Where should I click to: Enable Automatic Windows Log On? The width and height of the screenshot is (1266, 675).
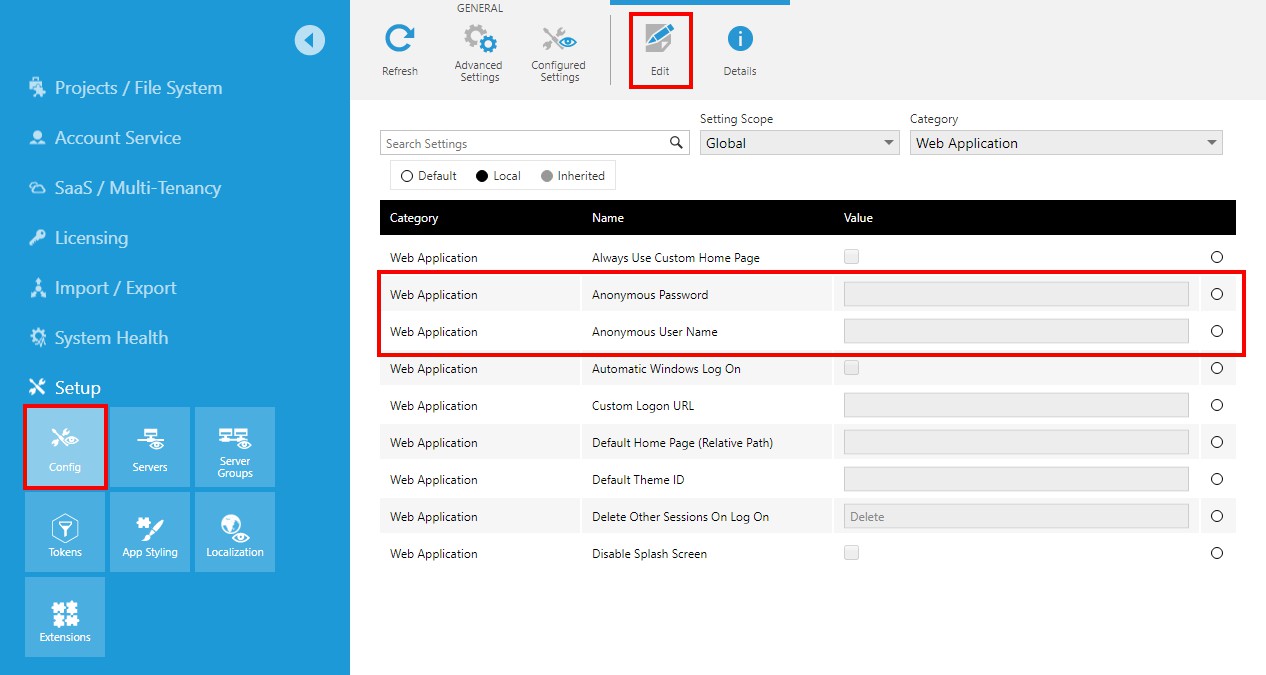tap(851, 368)
